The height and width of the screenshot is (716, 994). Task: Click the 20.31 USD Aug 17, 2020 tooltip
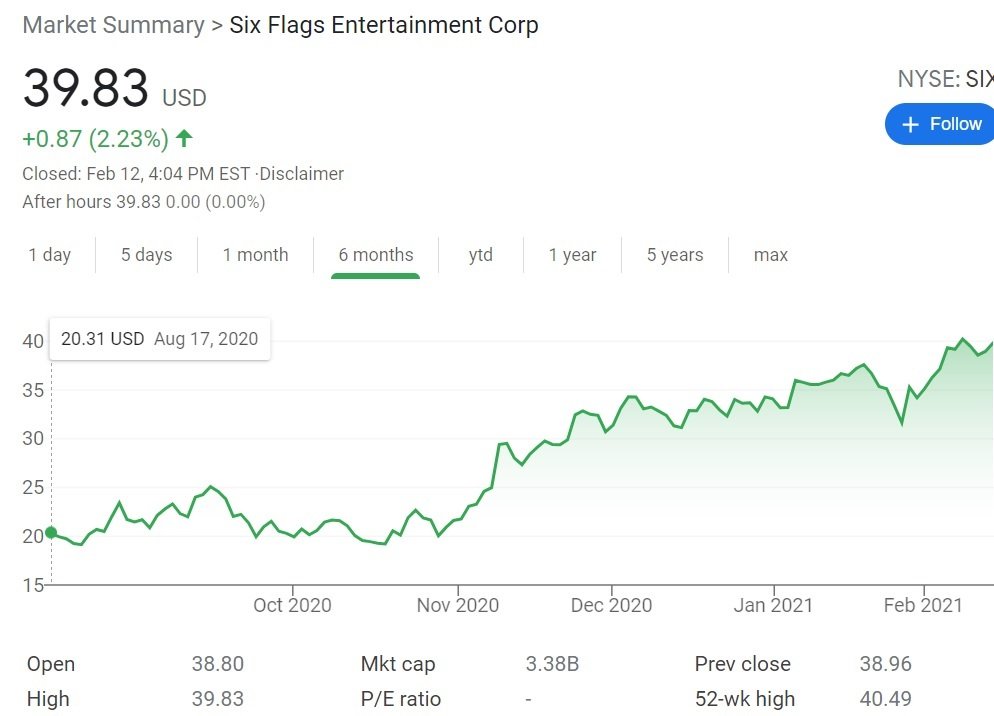tap(160, 339)
